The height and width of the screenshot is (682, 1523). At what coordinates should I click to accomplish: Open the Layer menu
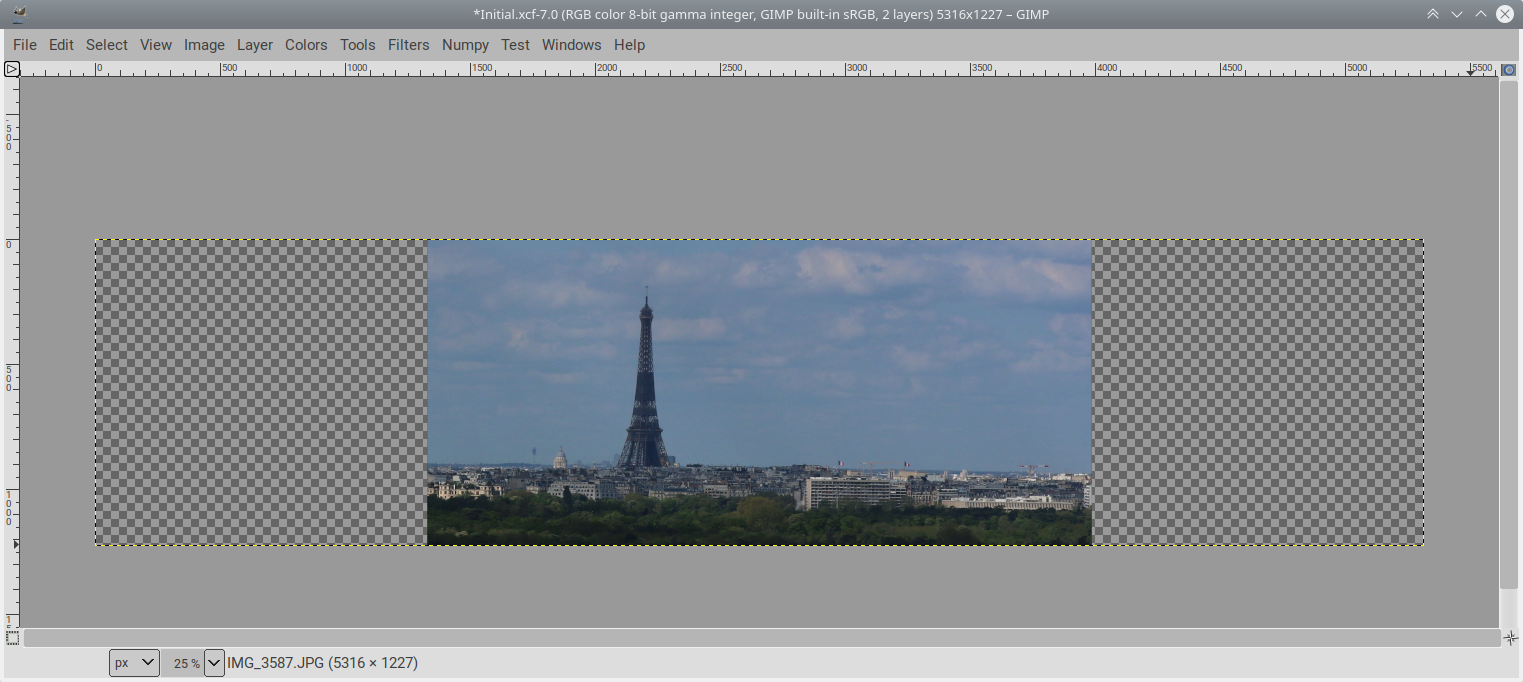255,45
